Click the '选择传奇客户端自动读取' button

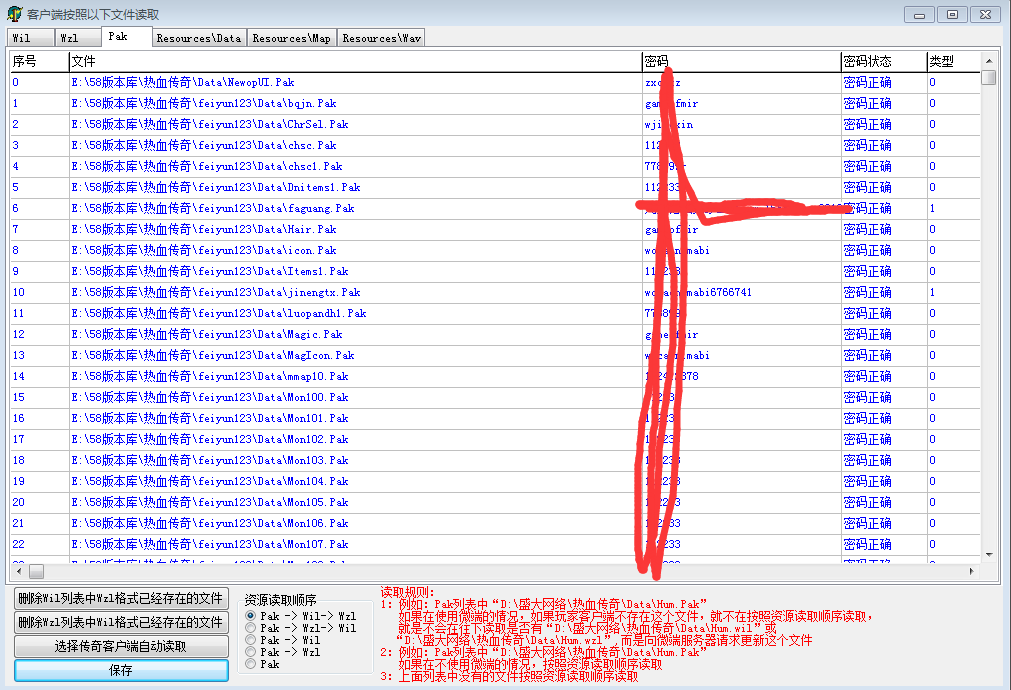click(x=121, y=646)
